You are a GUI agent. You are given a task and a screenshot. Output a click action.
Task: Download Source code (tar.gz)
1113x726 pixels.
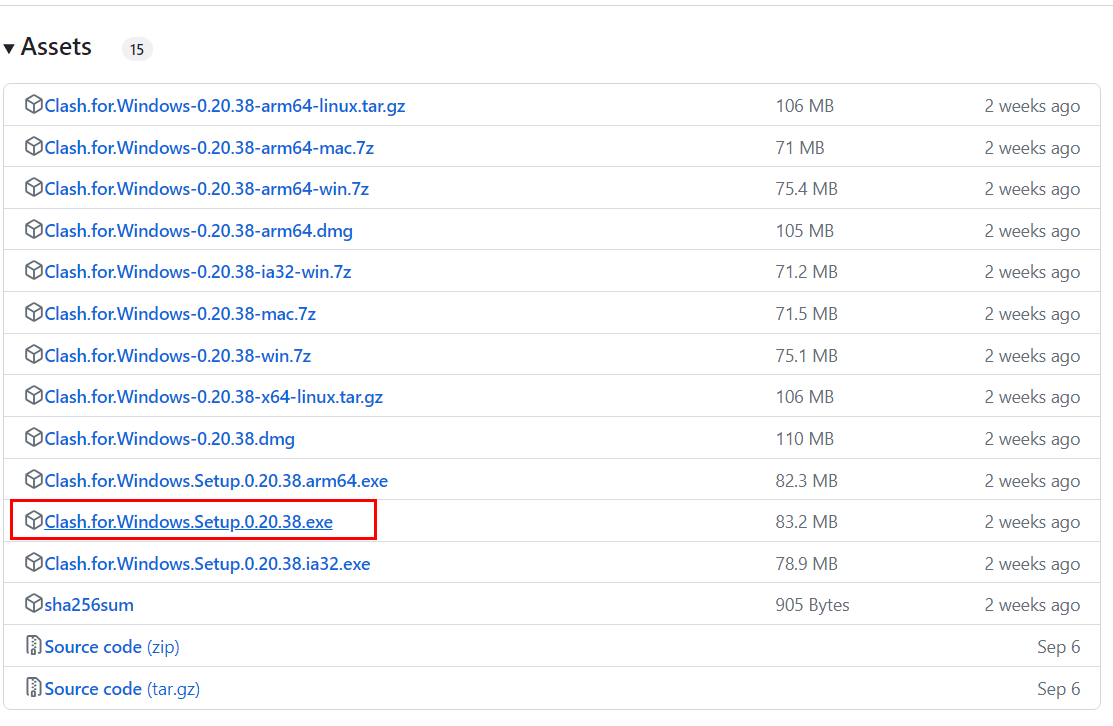[x=122, y=688]
